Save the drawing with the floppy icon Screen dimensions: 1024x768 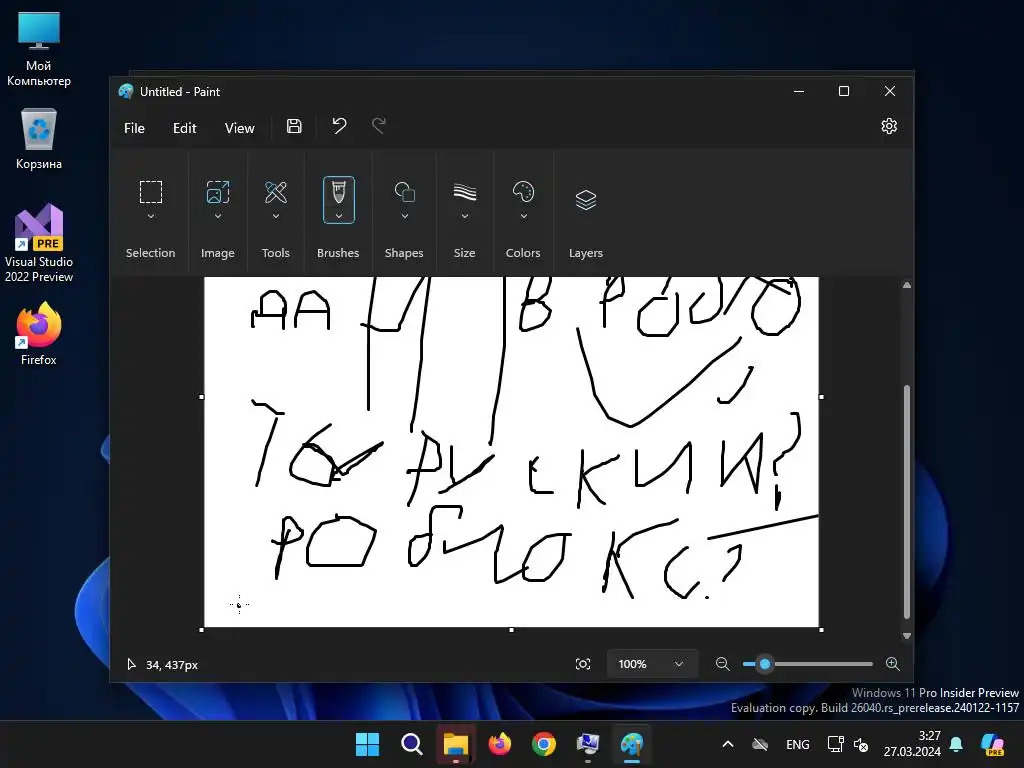[x=294, y=126]
